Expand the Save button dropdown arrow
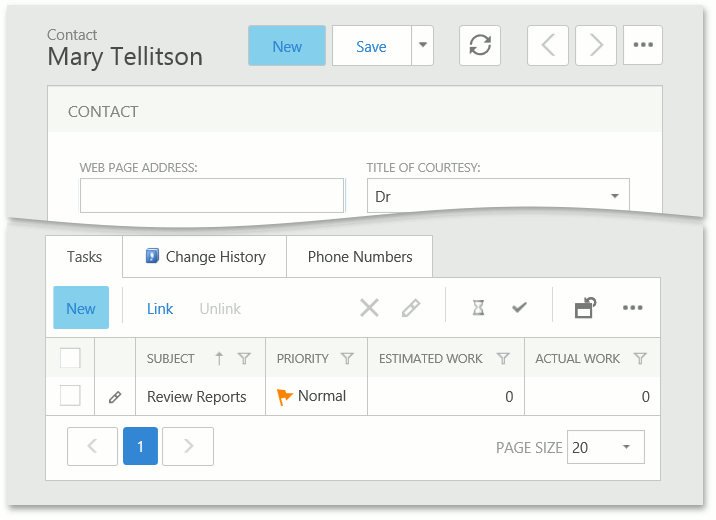The width and height of the screenshot is (716, 520). [422, 46]
